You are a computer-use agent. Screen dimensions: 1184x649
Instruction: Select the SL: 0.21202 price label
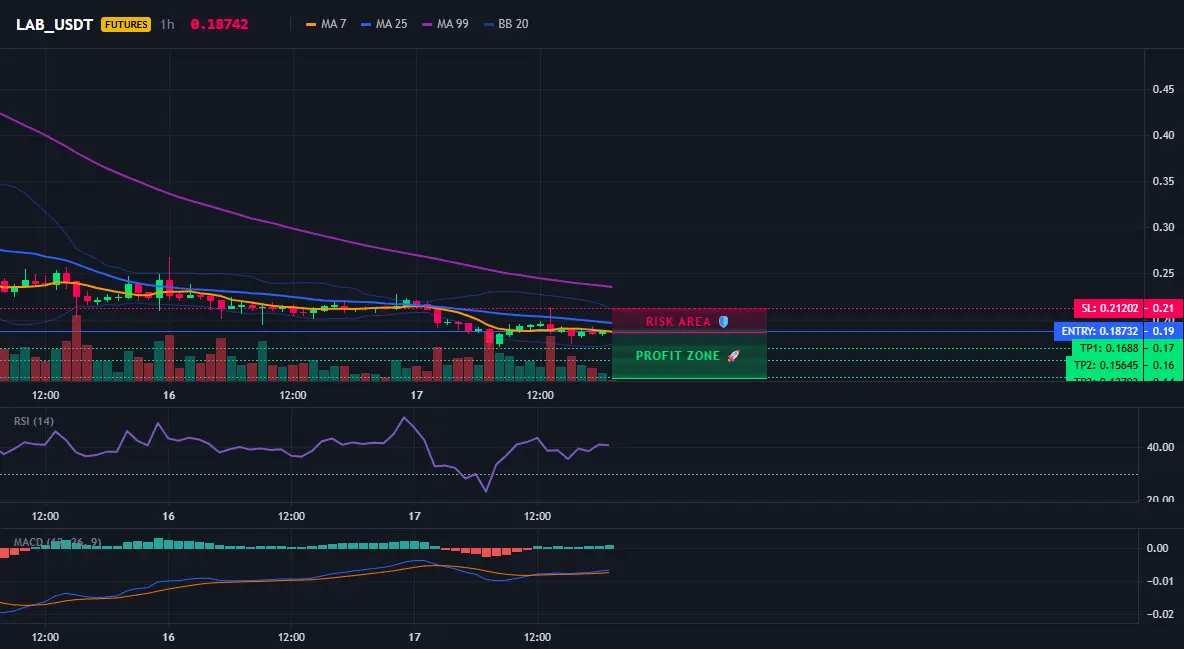coord(1108,308)
